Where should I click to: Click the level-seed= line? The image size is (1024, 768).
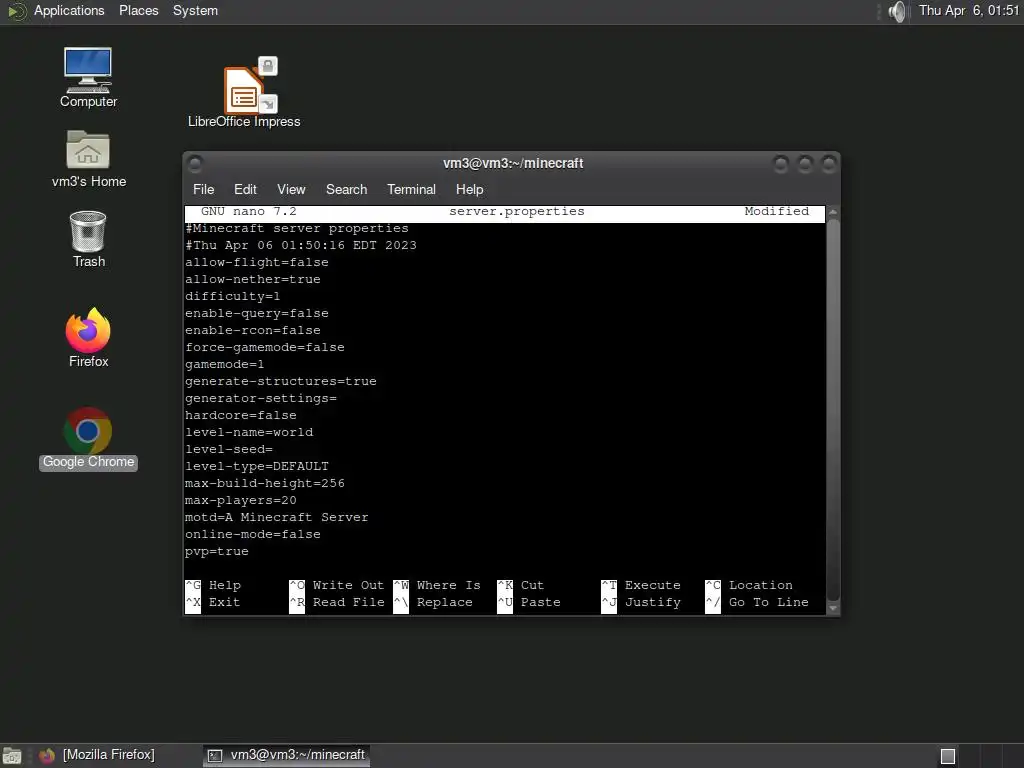(x=229, y=449)
